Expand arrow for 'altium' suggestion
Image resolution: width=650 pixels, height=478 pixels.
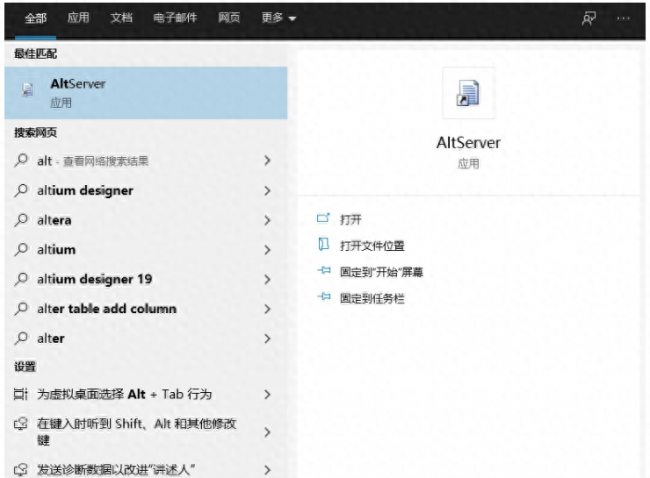pos(267,250)
